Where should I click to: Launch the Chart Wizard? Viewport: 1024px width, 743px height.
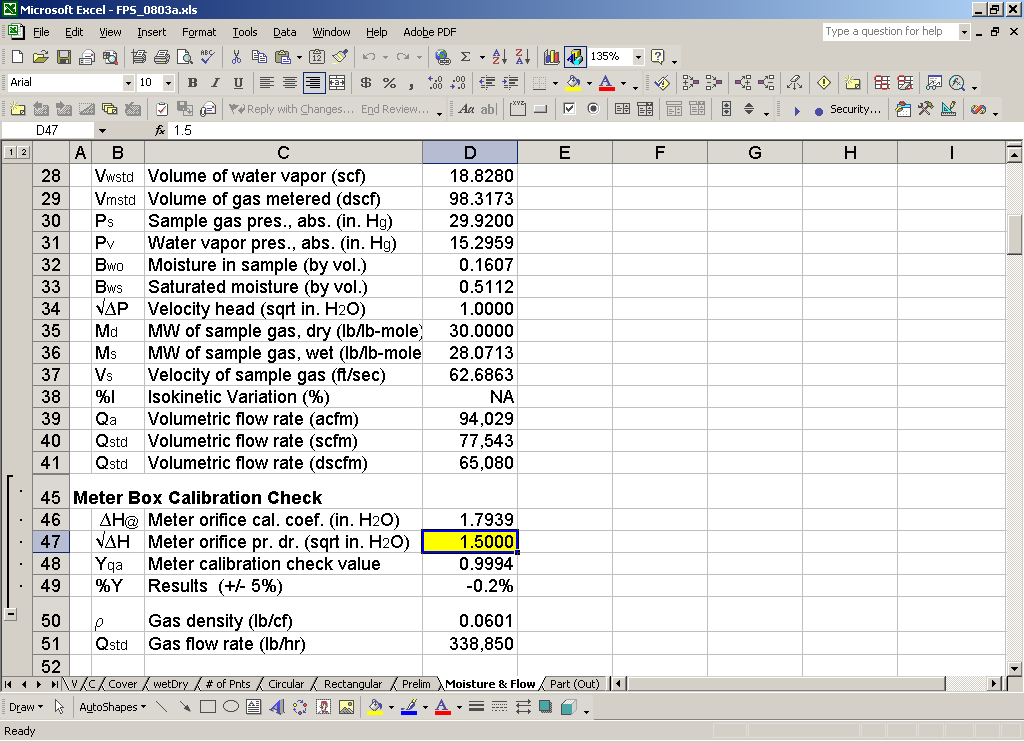552,57
